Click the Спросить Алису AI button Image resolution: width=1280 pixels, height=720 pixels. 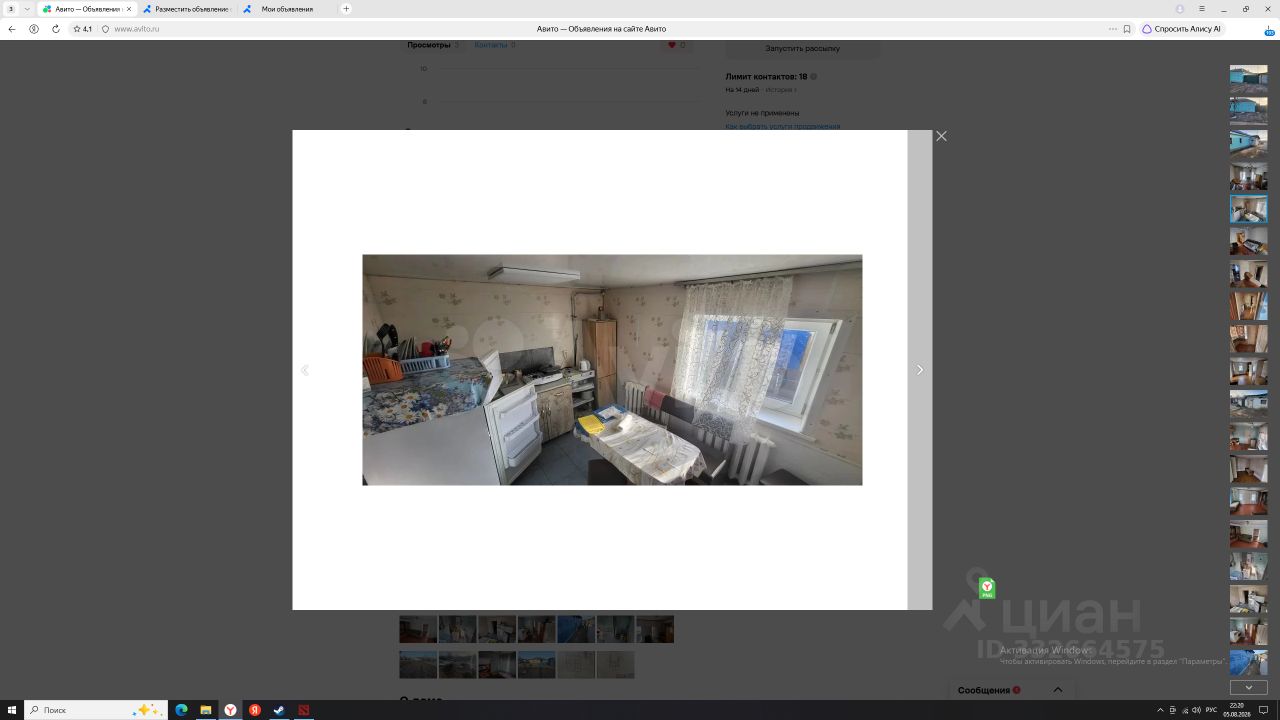[1182, 29]
